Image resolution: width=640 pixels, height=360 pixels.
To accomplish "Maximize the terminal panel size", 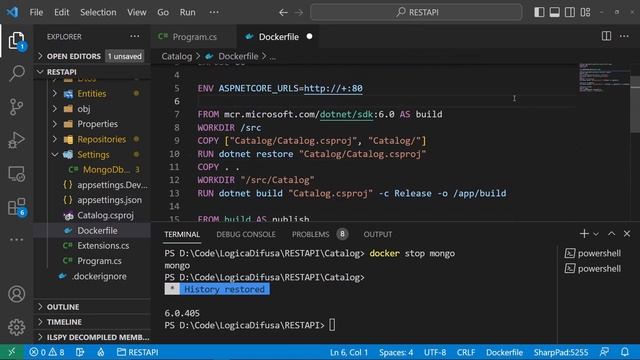I will click(x=611, y=234).
